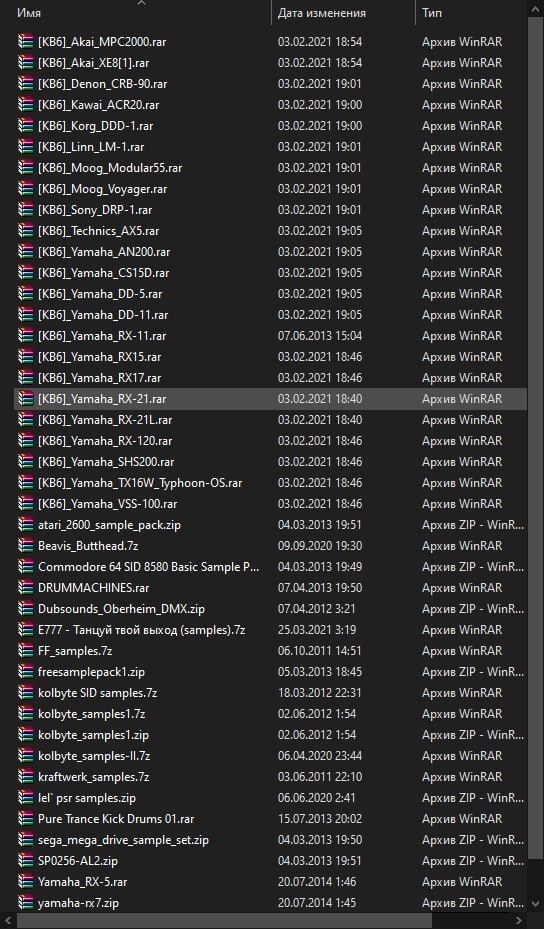Image resolution: width=544 pixels, height=929 pixels.
Task: Click date 06.04.2020 23:44 cell
Action: (x=320, y=756)
